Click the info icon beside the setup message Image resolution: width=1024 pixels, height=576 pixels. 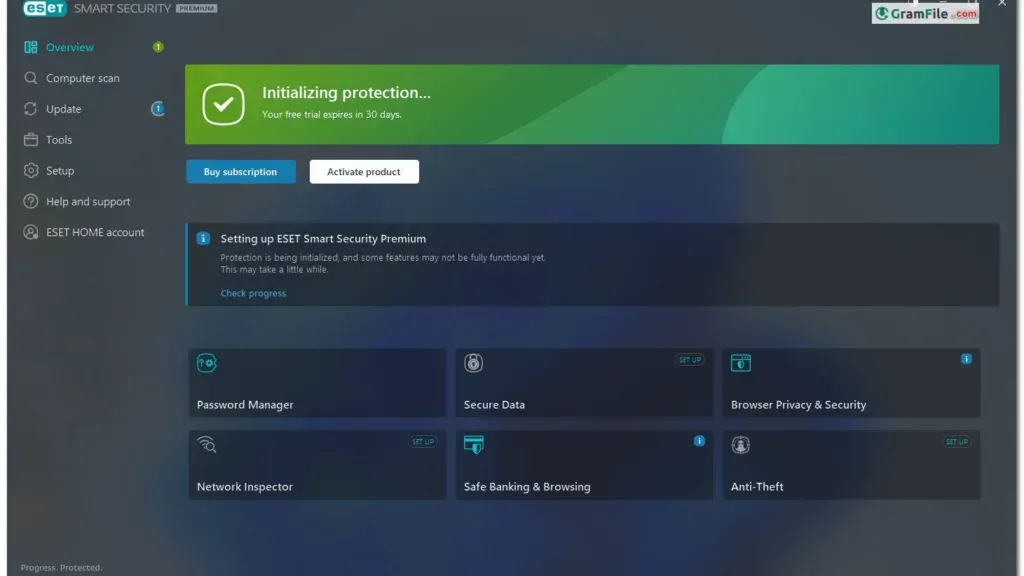203,238
